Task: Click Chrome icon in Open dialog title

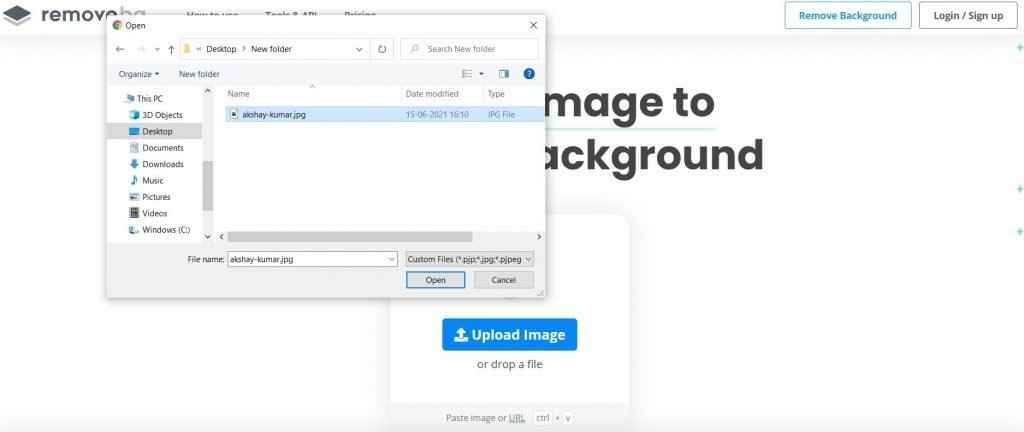Action: coord(118,25)
